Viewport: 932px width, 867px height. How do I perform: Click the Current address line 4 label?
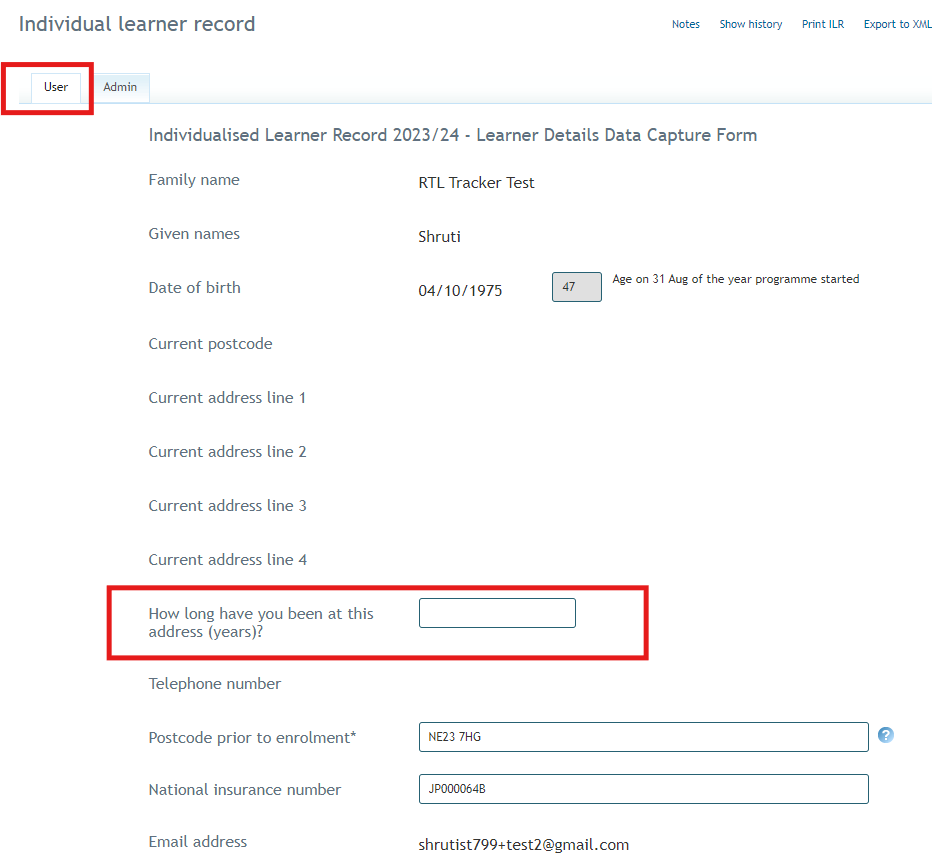click(227, 560)
